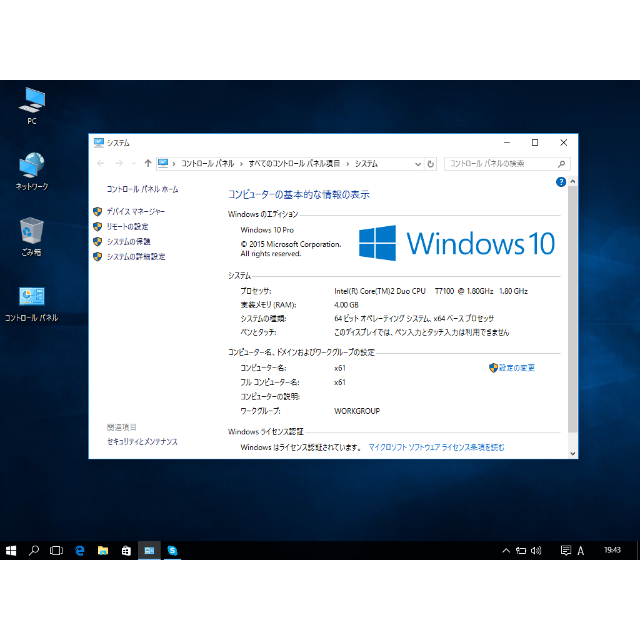This screenshot has height=640, width=640.
Task: Open recent locations dropdown arrow
Action: tap(134, 163)
